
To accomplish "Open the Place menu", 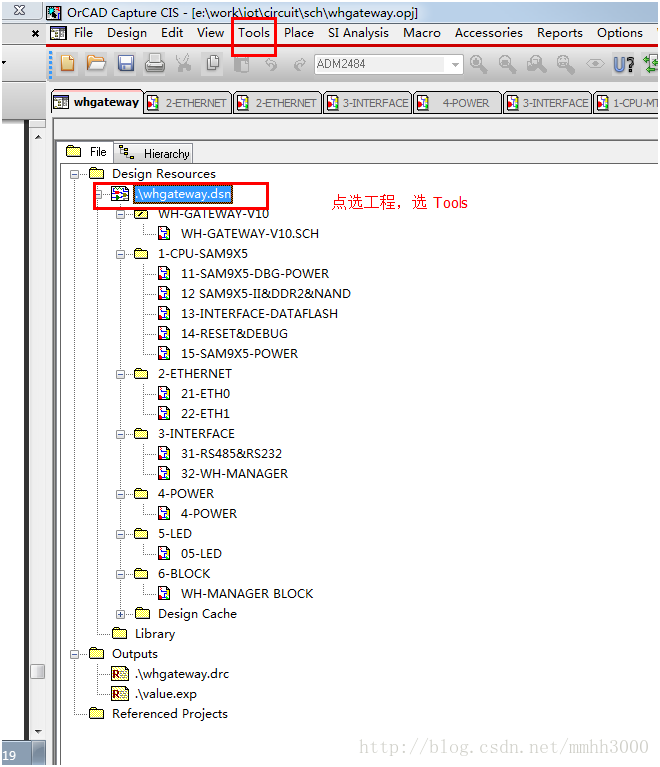I will (299, 33).
